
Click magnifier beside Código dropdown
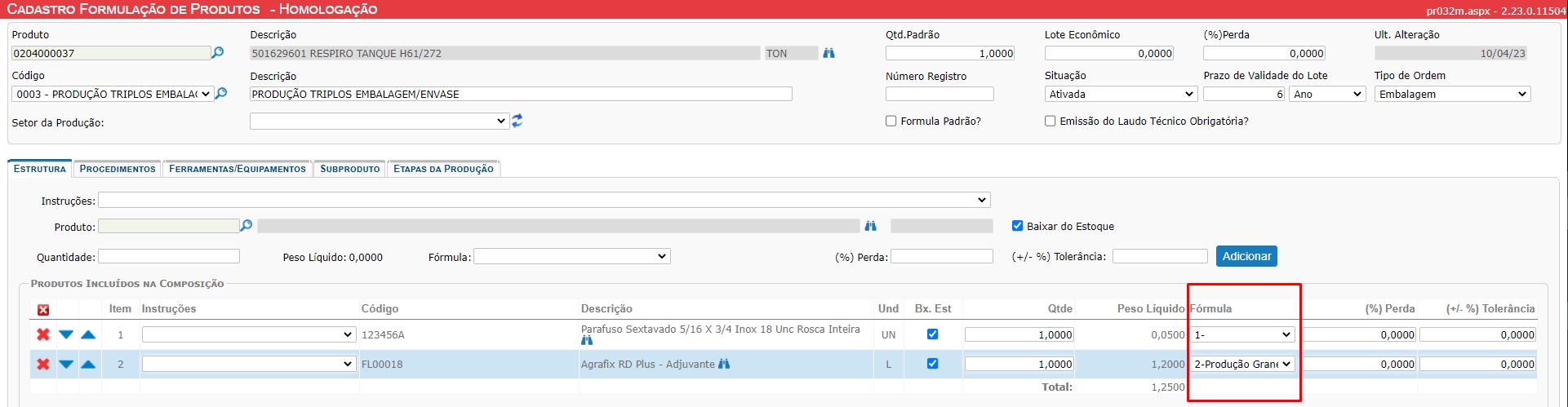[221, 94]
